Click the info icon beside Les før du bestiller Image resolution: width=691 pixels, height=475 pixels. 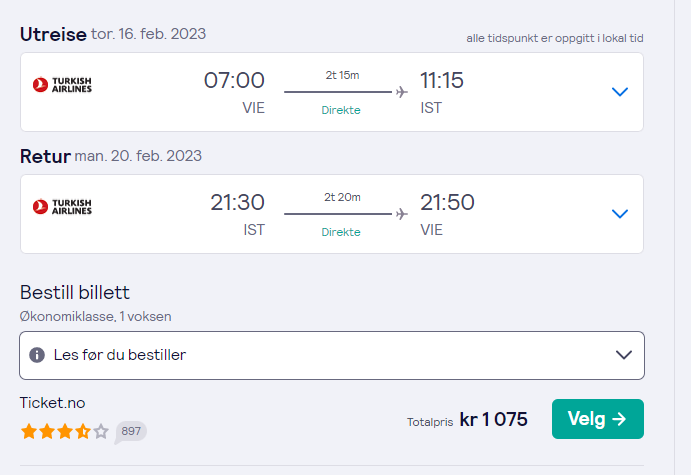click(x=37, y=355)
